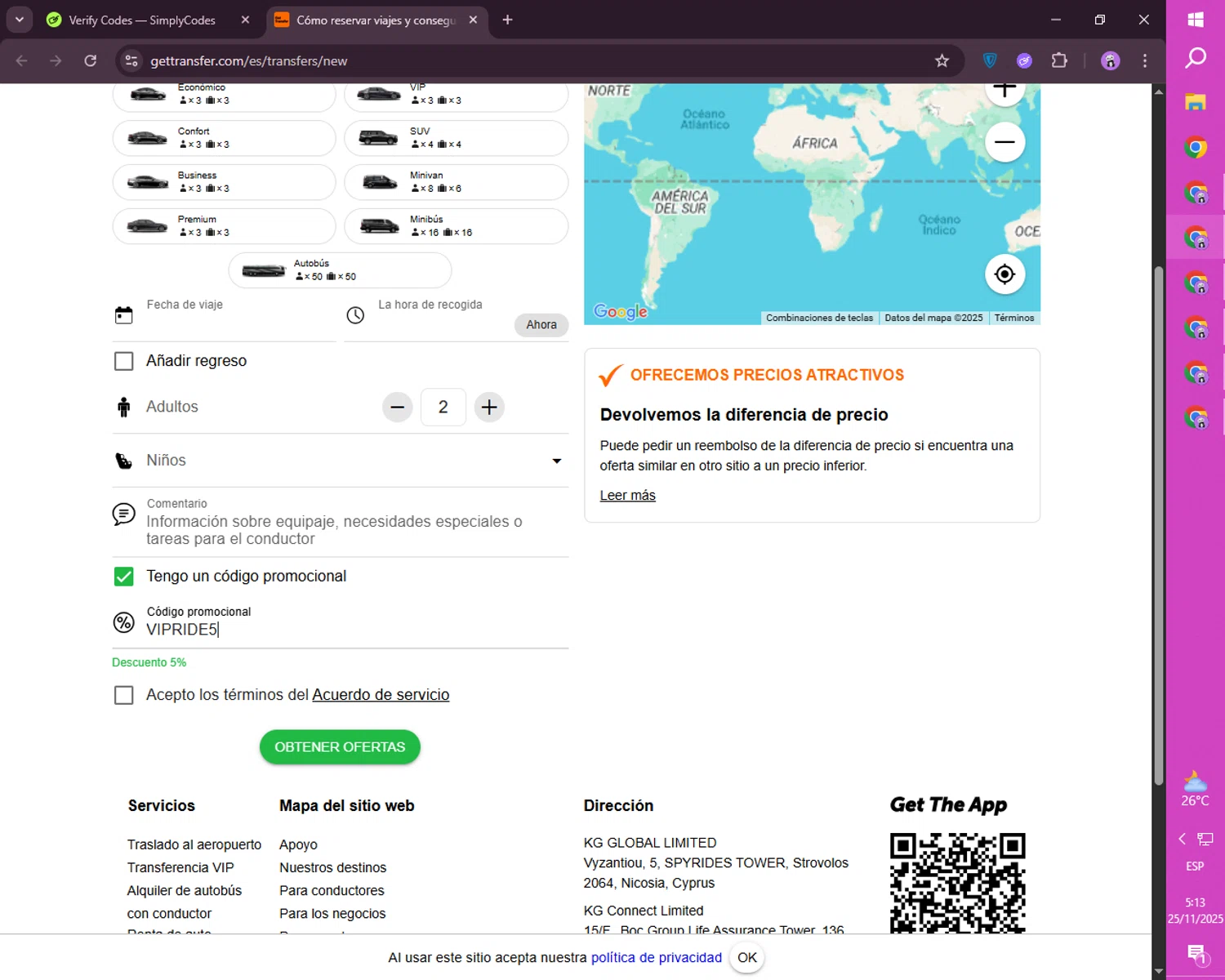Open the Windows Start menu
1225x980 pixels.
point(1196,20)
